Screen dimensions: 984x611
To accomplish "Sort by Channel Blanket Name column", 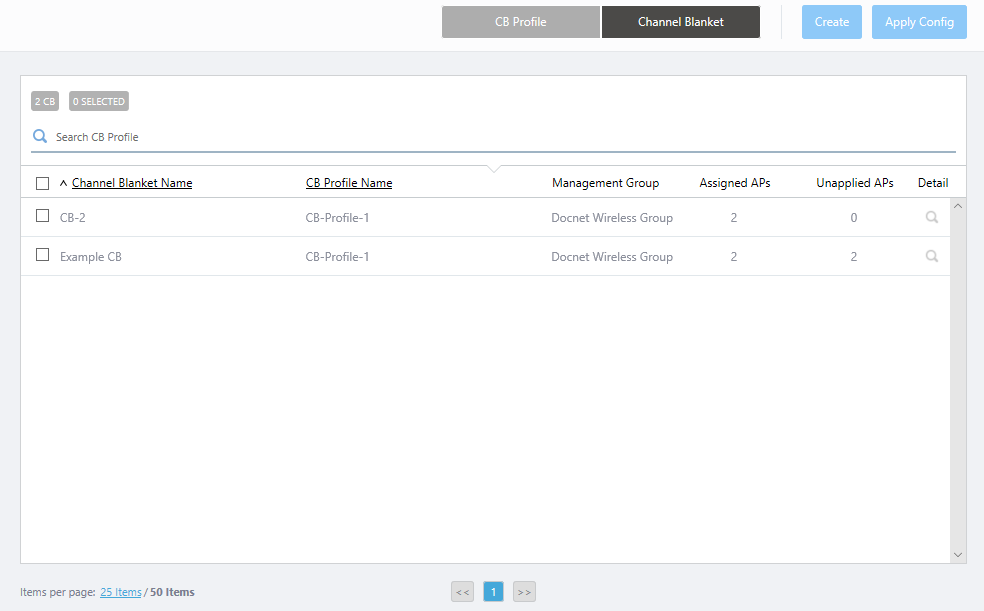I will point(132,183).
